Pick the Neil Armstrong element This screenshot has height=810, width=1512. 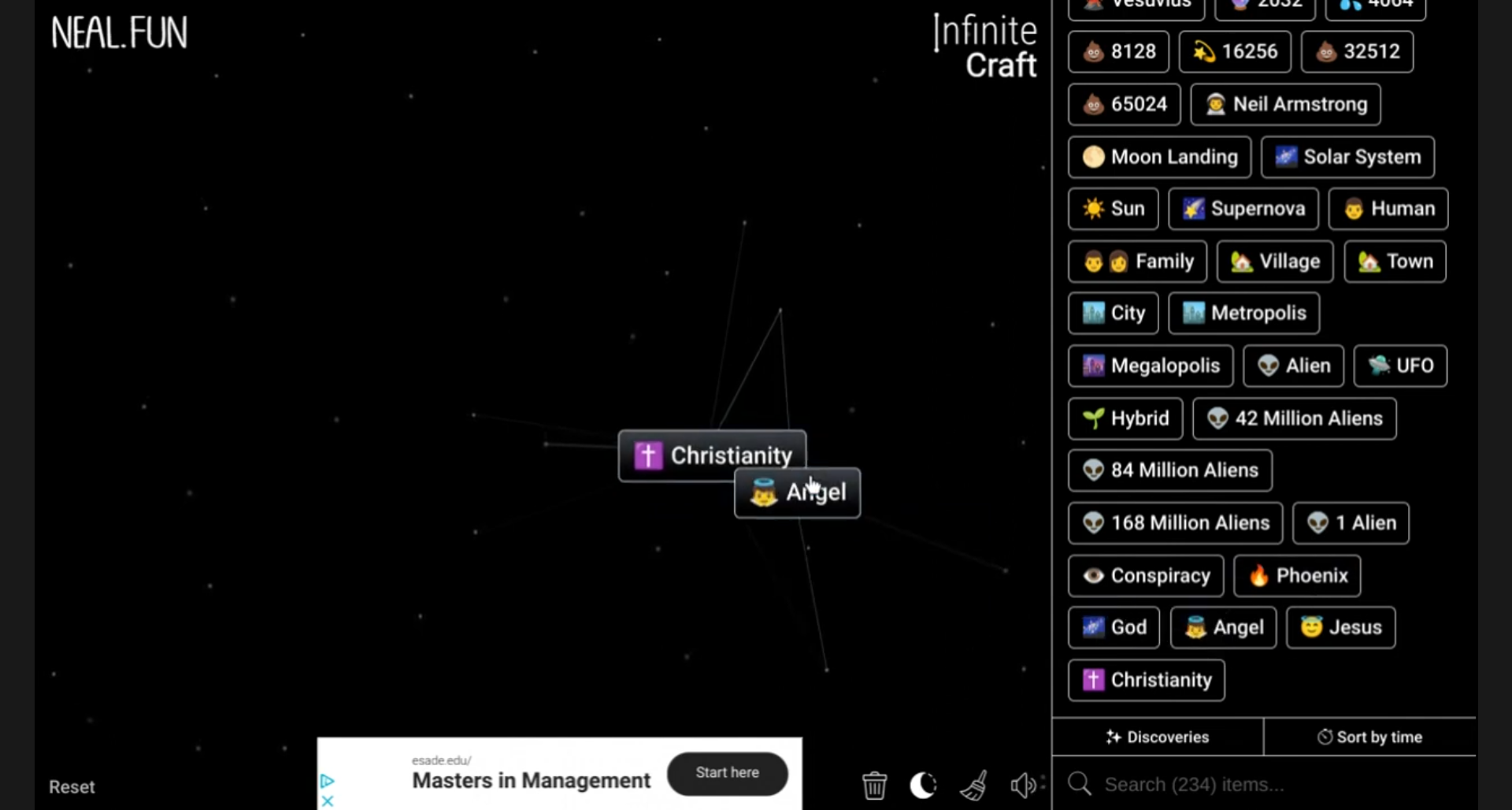tap(1285, 105)
